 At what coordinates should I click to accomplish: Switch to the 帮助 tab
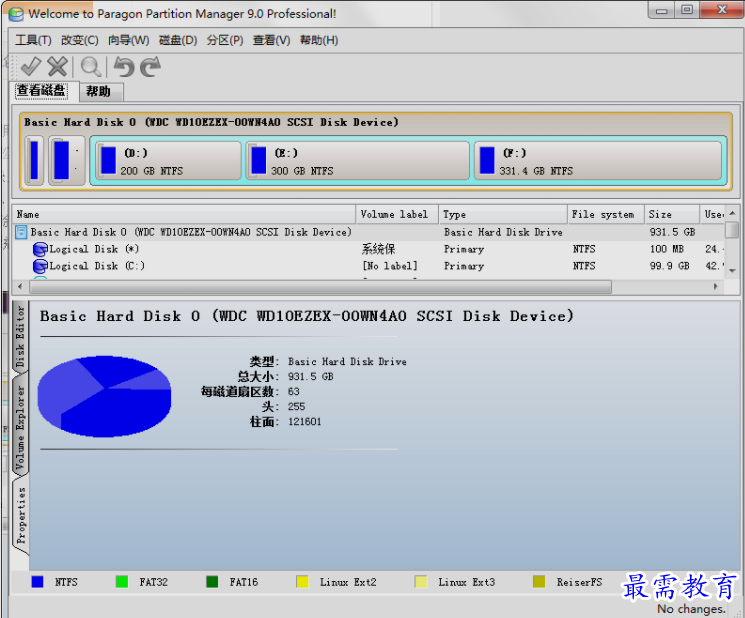coord(101,92)
